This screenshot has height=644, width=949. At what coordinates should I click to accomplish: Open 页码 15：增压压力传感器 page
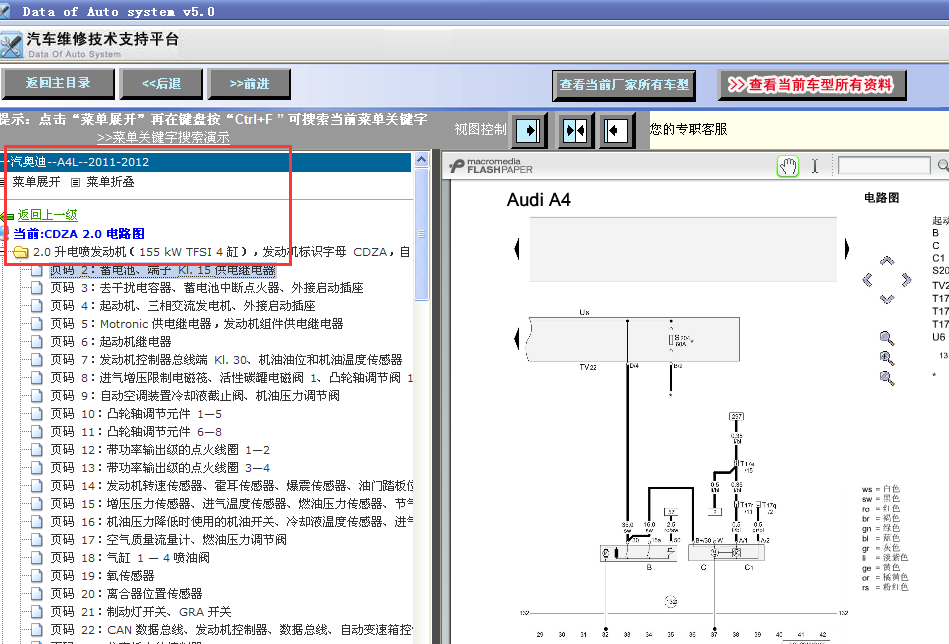[x=232, y=504]
